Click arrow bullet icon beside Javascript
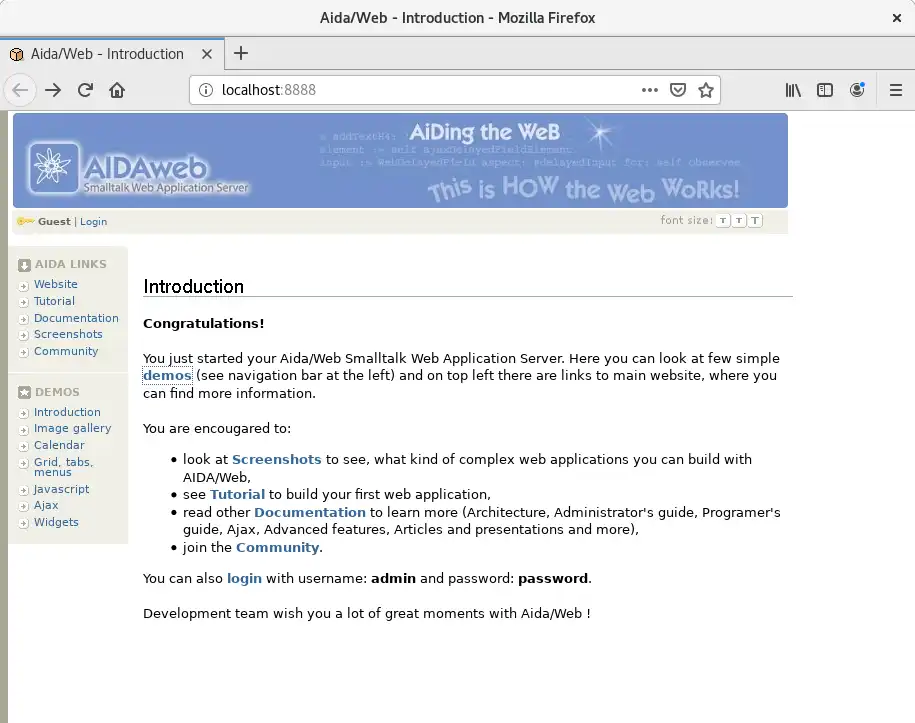The width and height of the screenshot is (915, 723). pos(23,490)
